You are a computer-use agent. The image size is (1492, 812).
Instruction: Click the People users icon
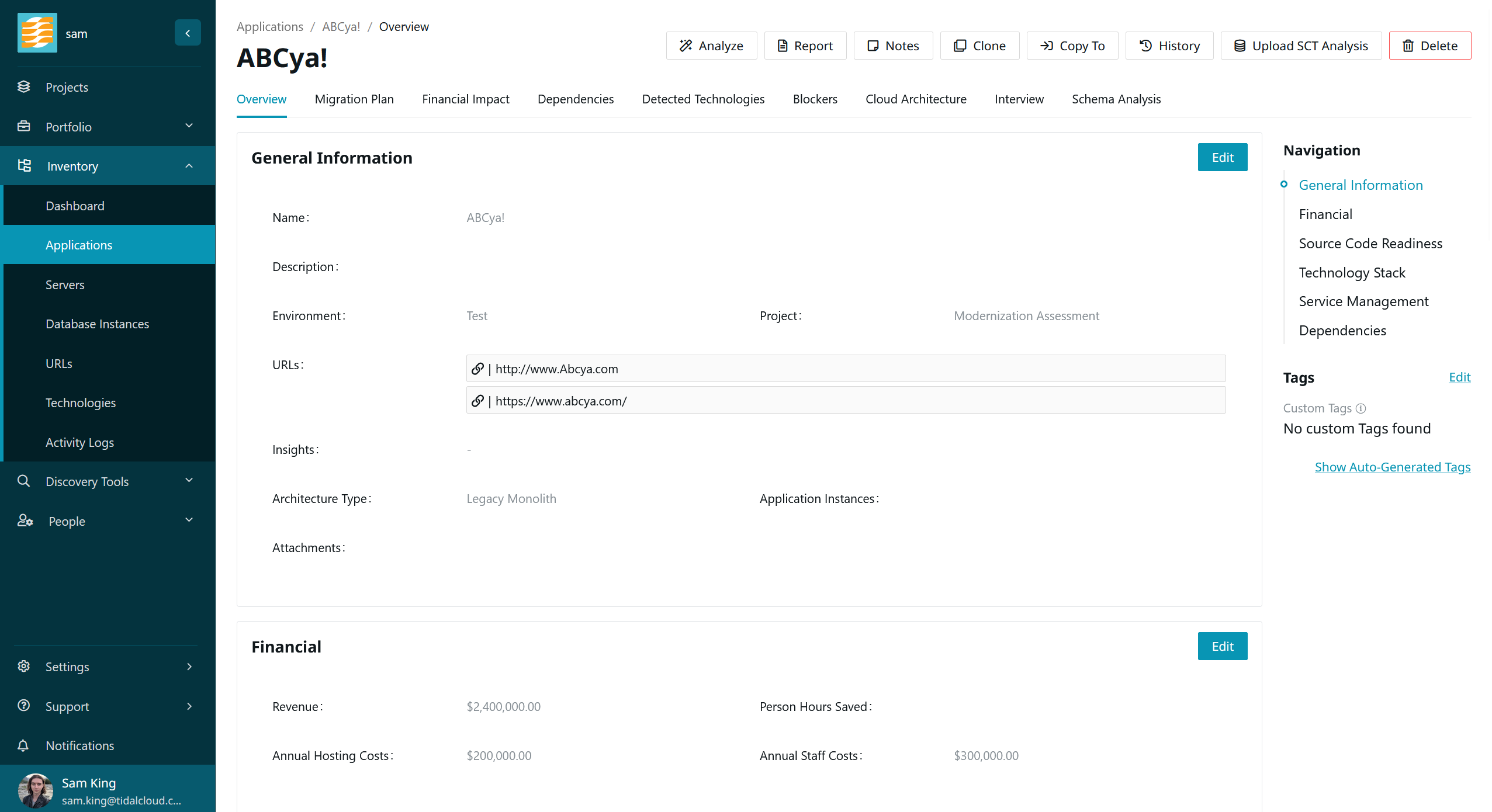click(25, 520)
